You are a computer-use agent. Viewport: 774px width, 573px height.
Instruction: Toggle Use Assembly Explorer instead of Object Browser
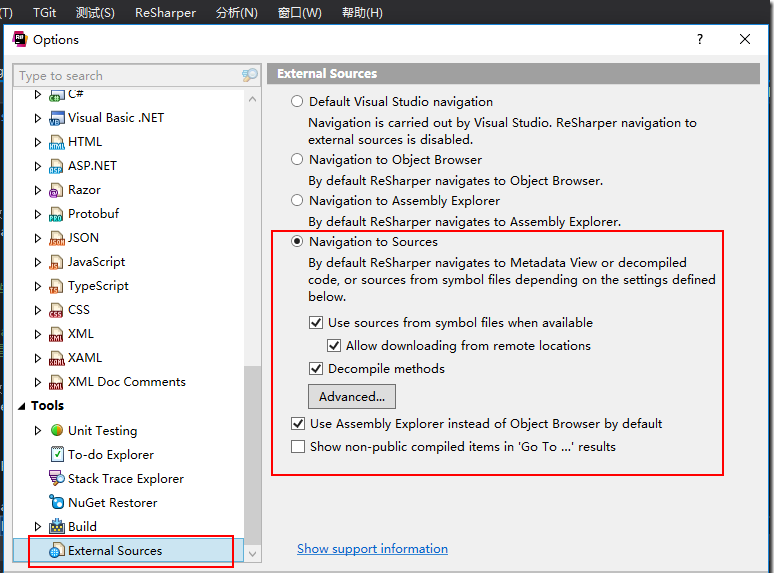298,423
